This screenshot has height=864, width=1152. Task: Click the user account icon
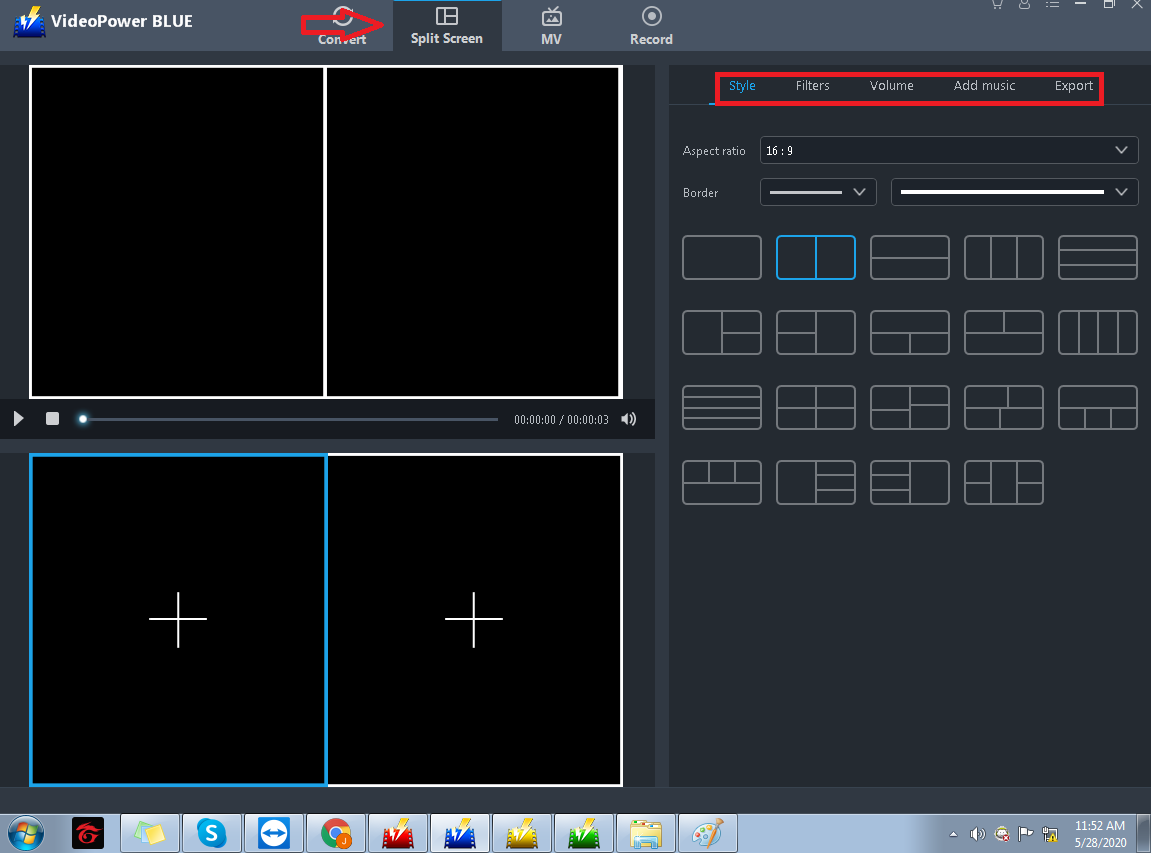coord(1024,5)
